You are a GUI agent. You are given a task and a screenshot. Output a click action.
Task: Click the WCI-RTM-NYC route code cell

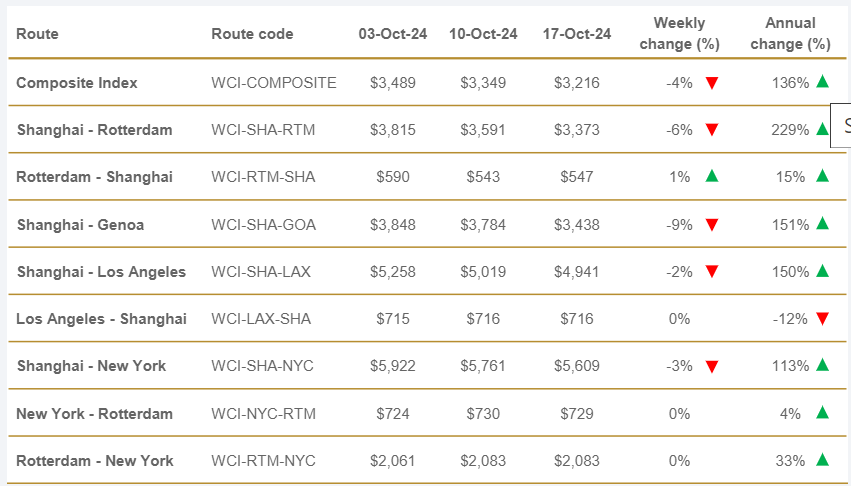pyautogui.click(x=263, y=461)
